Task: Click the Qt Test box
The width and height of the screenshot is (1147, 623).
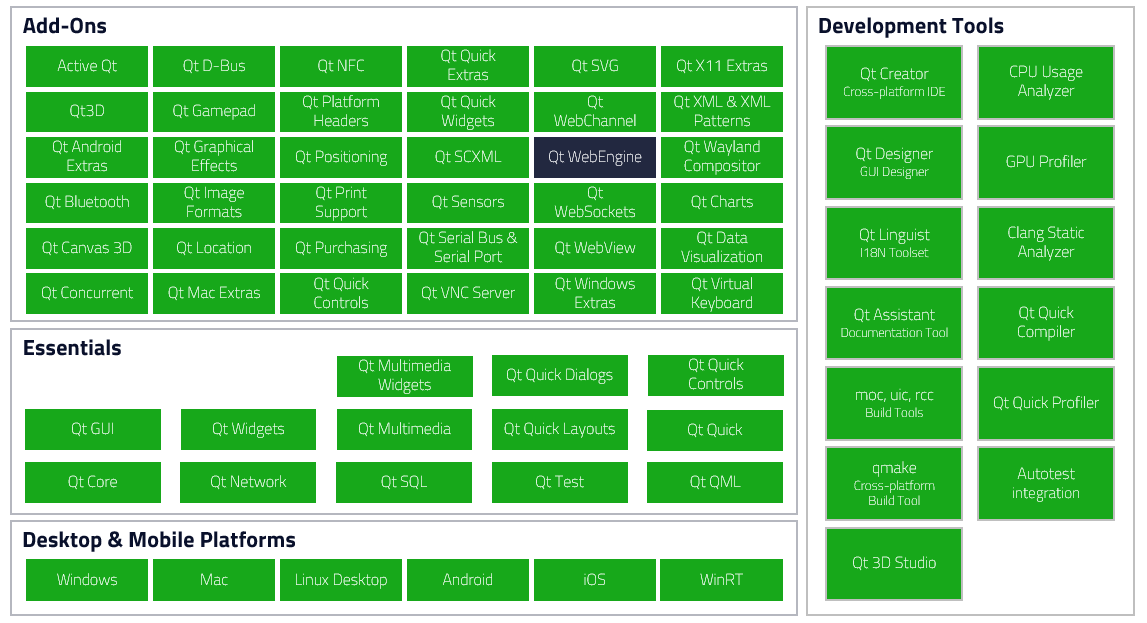Action: 560,482
